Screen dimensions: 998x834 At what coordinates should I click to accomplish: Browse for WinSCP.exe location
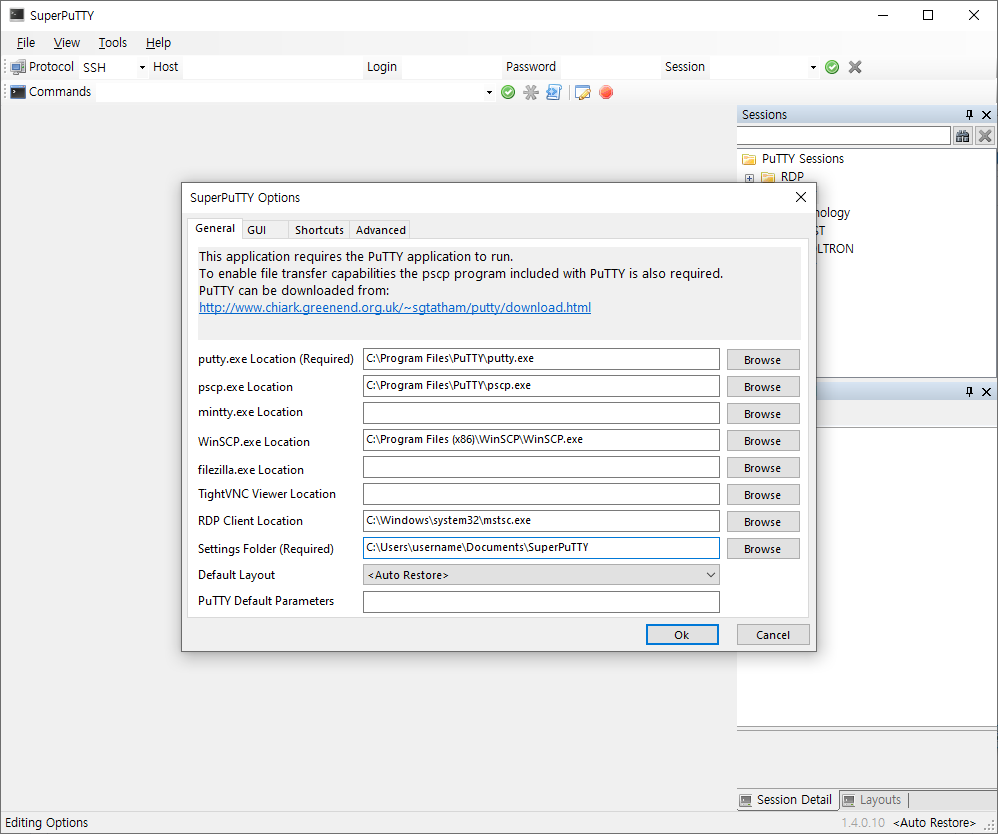tap(763, 441)
